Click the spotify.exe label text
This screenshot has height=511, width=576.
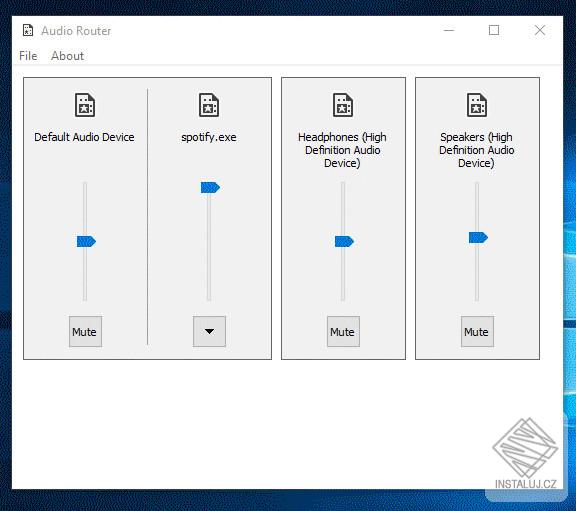tap(209, 137)
